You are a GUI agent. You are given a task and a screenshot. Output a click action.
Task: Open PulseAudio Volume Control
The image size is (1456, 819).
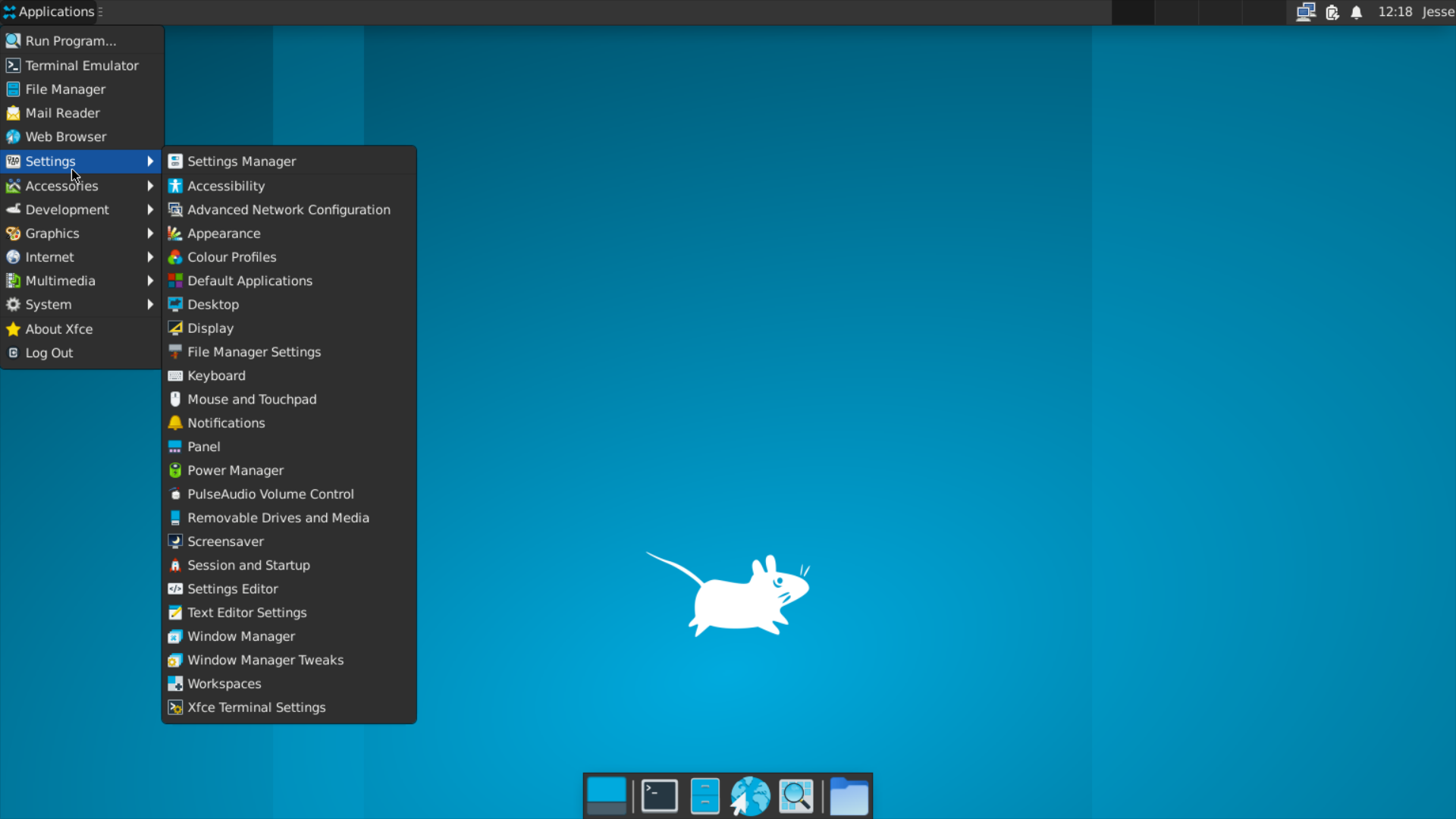coord(289,494)
